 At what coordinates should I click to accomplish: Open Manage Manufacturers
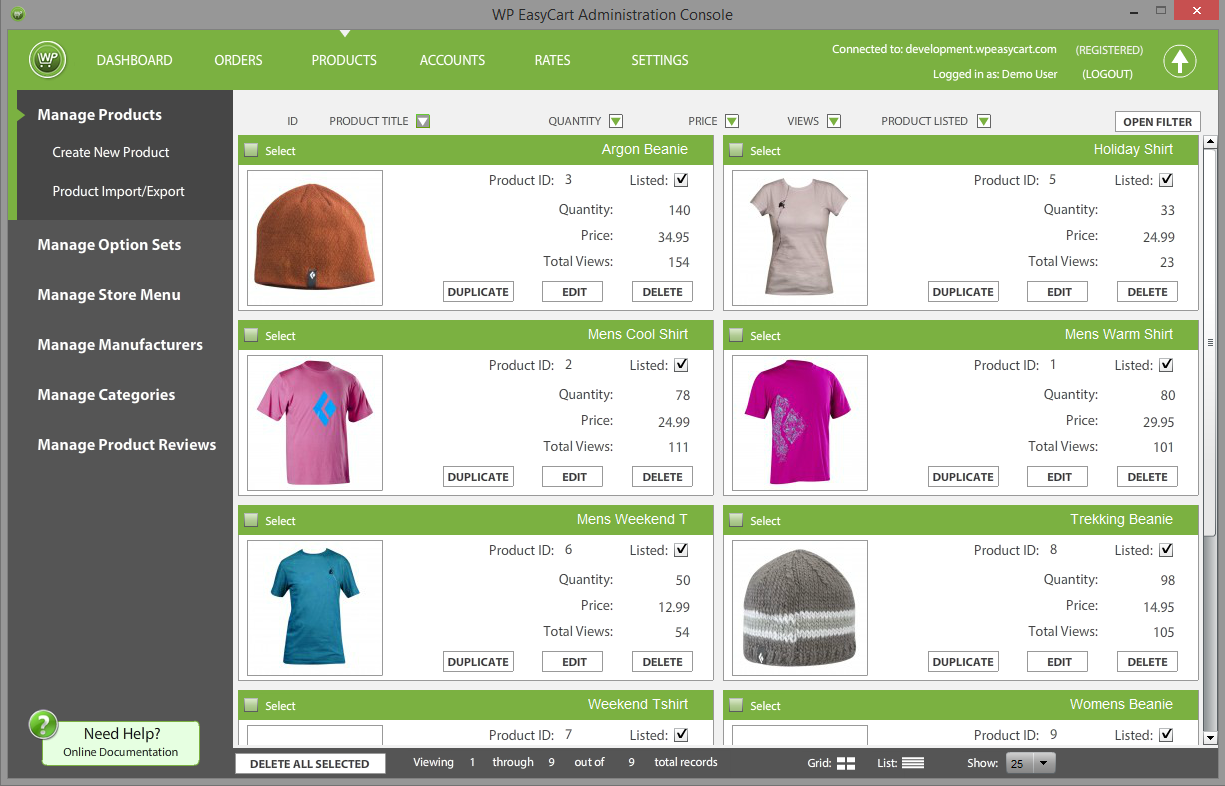pyautogui.click(x=120, y=345)
